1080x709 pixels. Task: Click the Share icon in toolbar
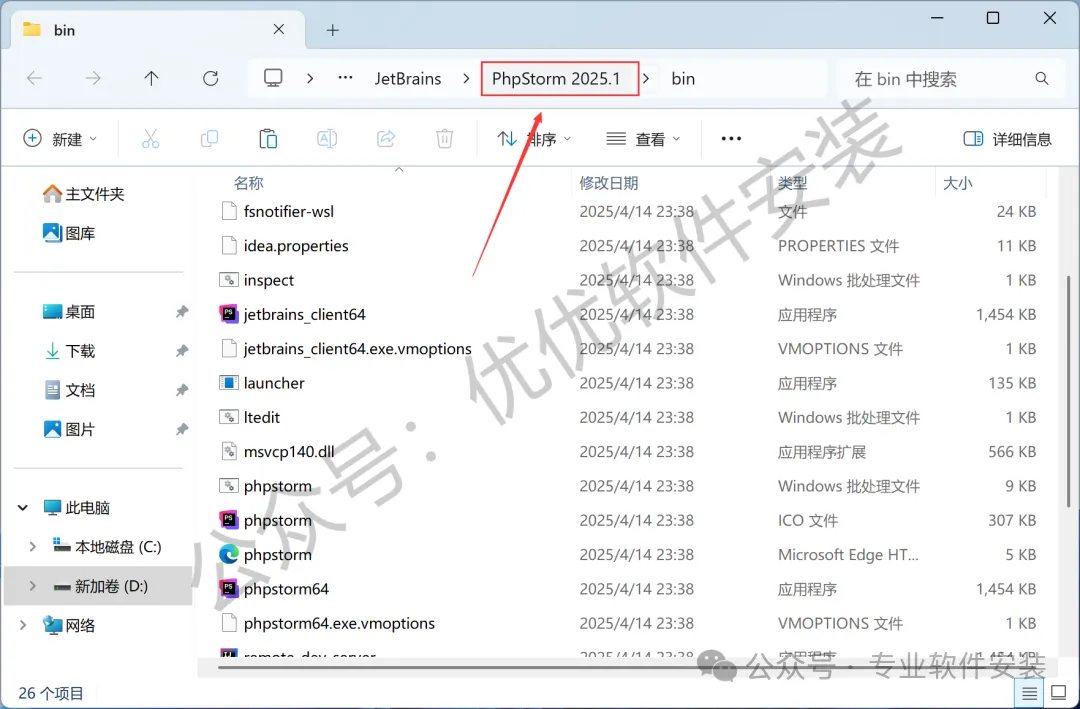[386, 138]
